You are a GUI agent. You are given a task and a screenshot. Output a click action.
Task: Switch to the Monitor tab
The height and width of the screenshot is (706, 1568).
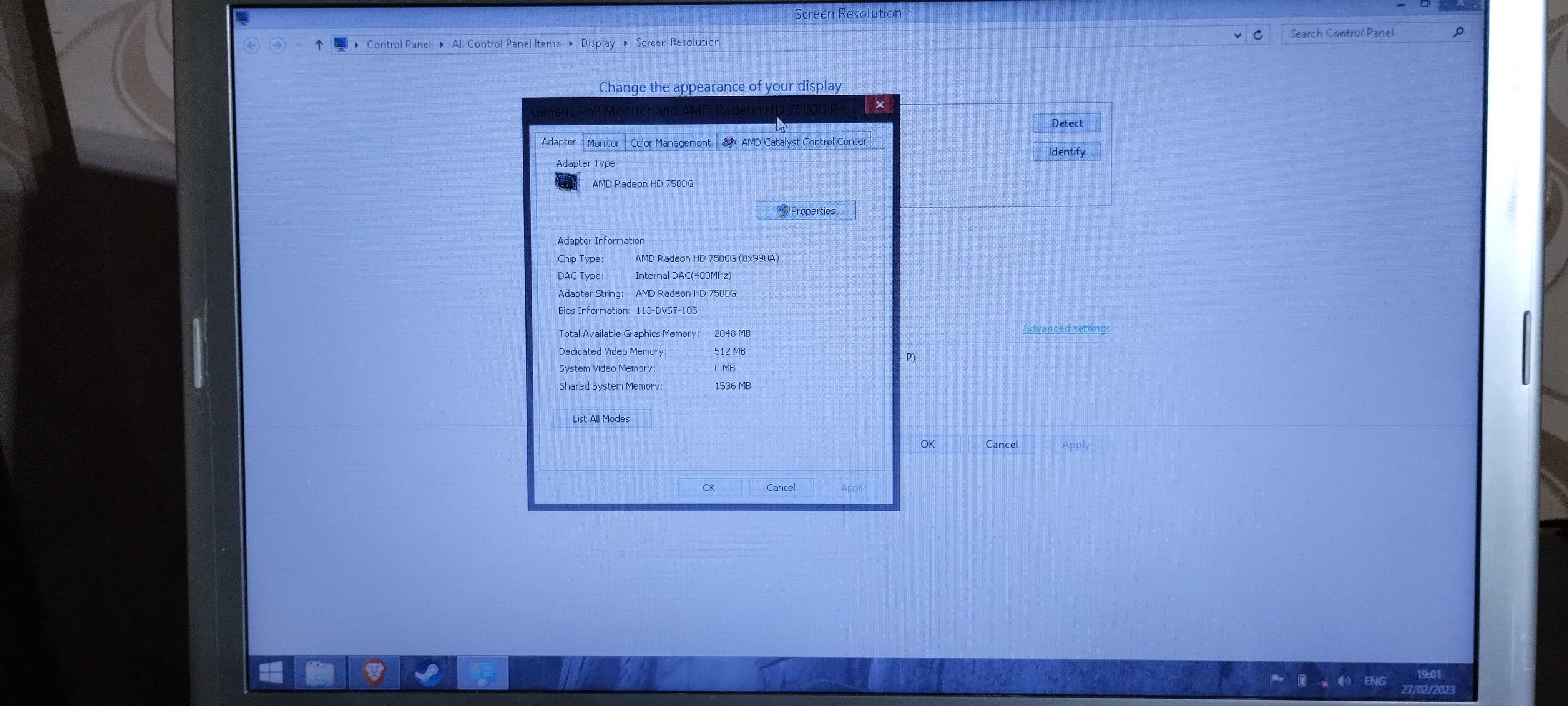tap(603, 143)
